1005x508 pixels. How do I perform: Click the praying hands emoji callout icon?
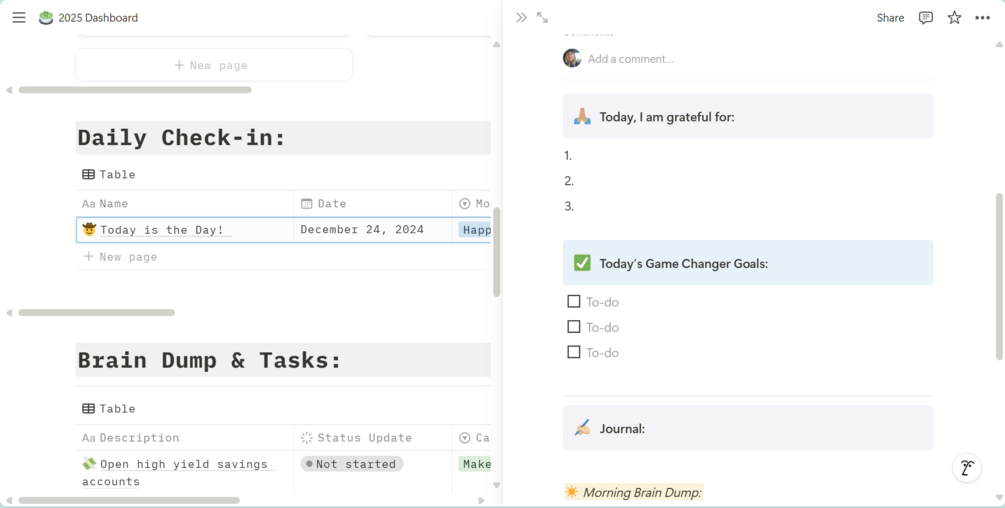[582, 117]
